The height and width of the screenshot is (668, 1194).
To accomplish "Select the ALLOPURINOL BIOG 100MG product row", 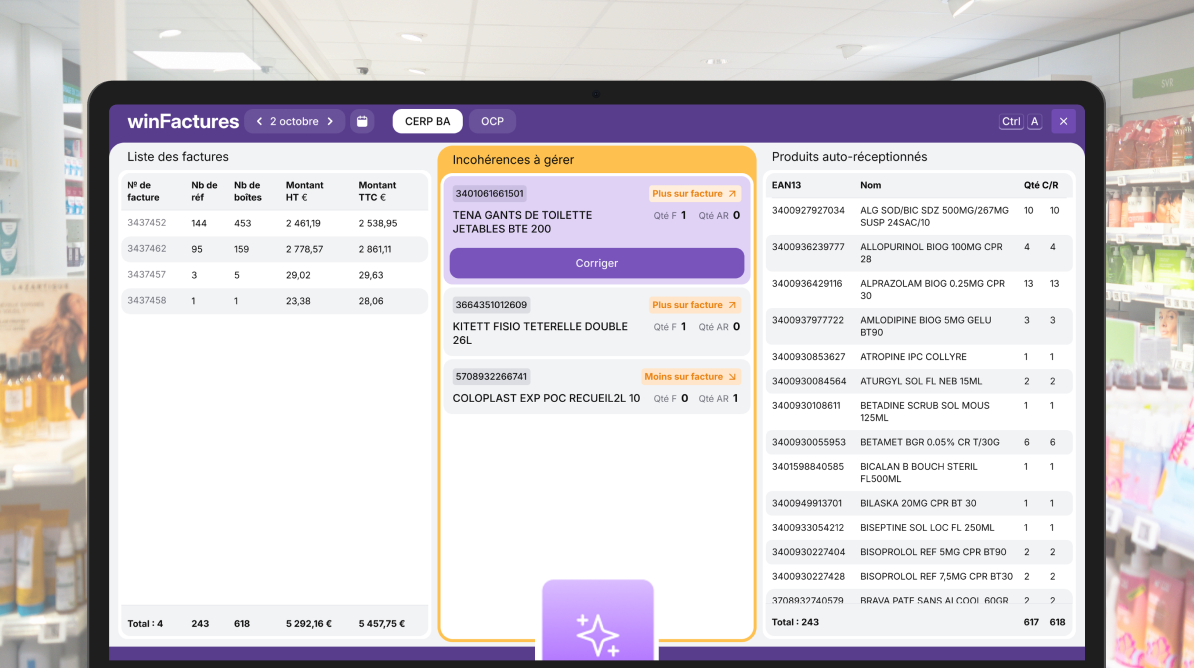I will pos(918,253).
